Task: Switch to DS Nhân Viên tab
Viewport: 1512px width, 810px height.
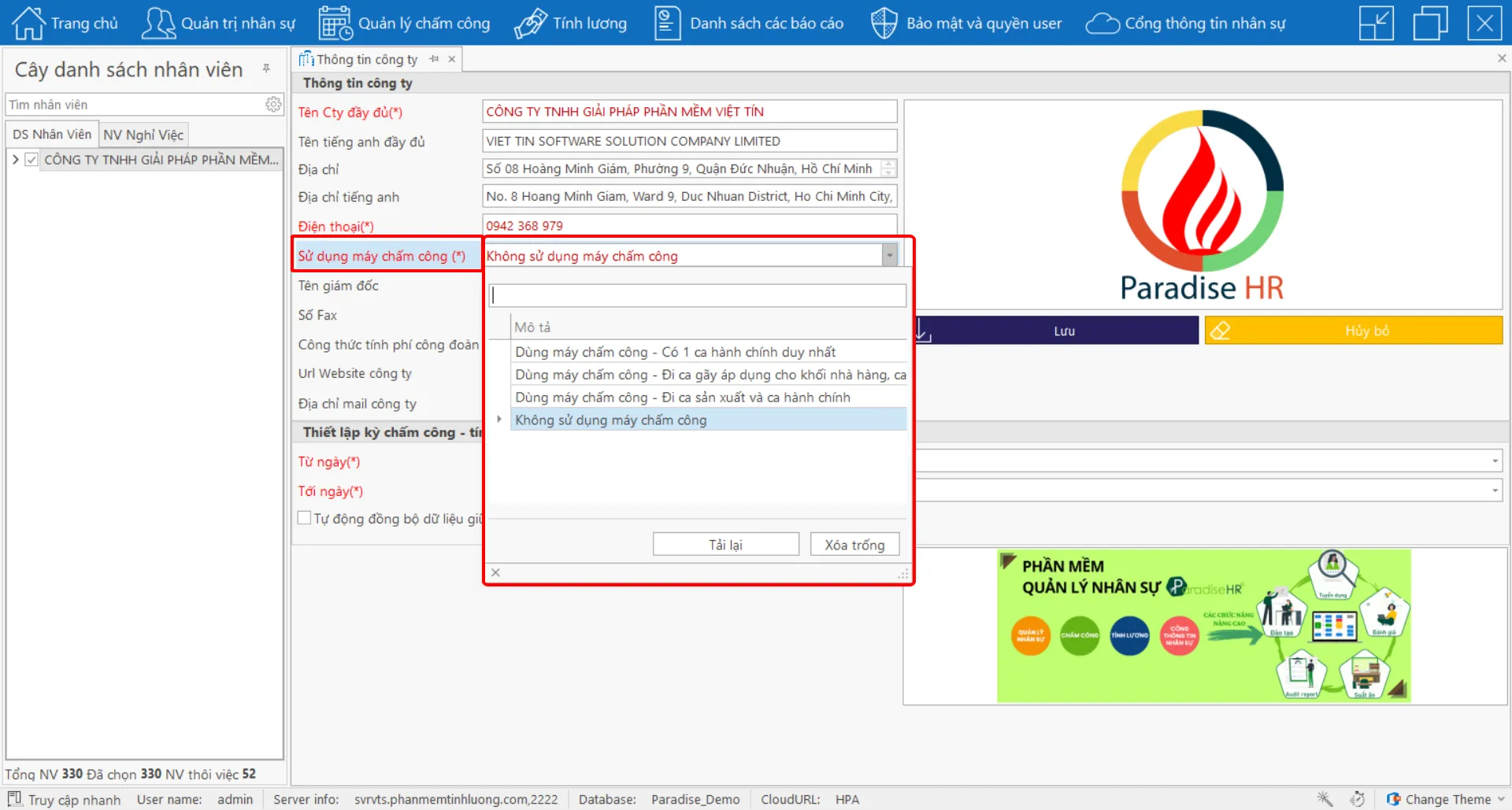Action: coord(52,134)
